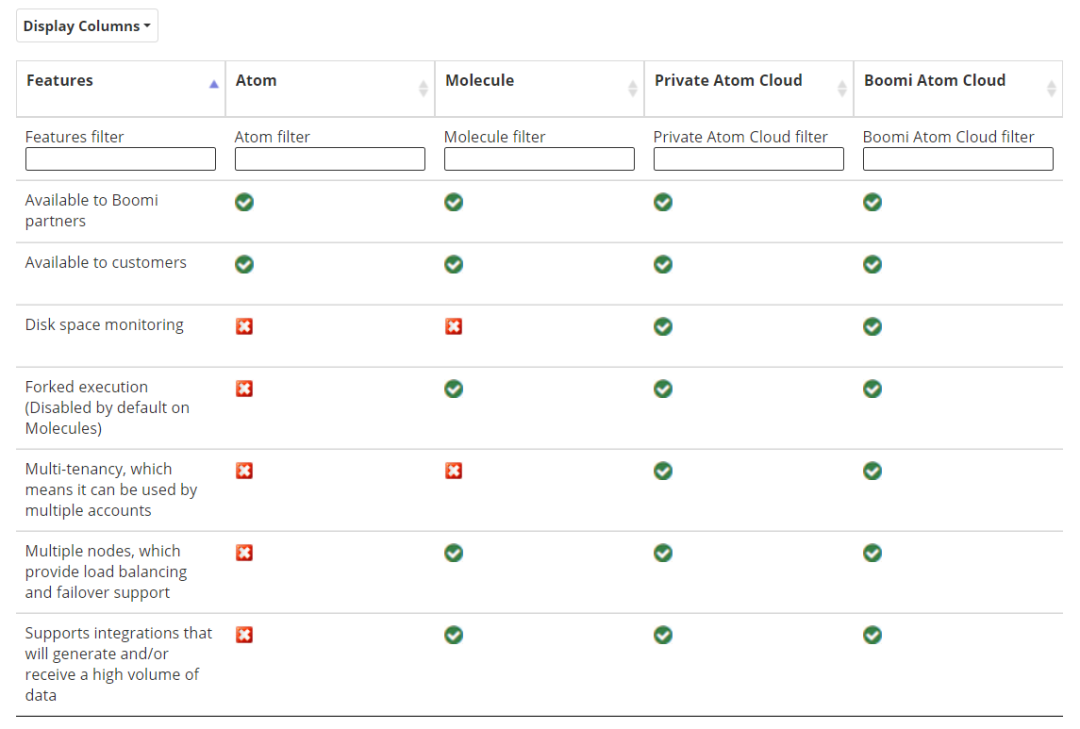1080x729 pixels.
Task: Click the Private Atom Cloud filter field
Action: [x=749, y=159]
